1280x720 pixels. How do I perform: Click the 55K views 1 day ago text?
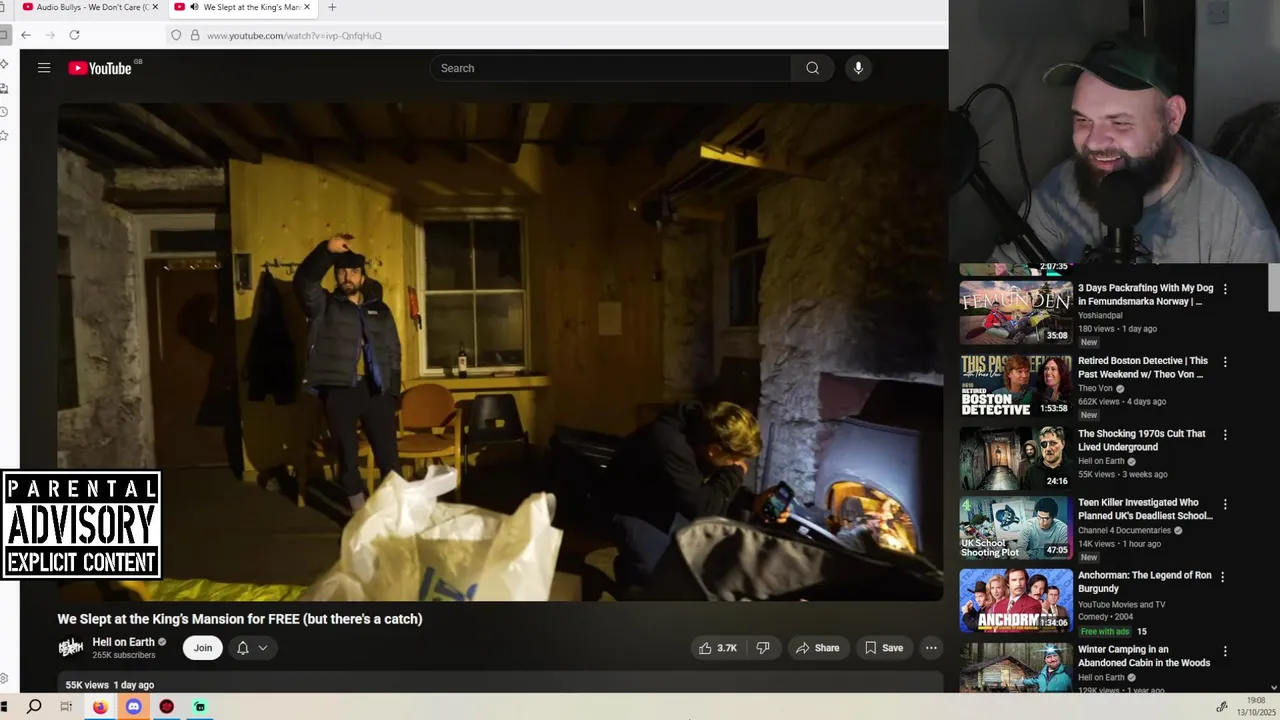click(110, 685)
